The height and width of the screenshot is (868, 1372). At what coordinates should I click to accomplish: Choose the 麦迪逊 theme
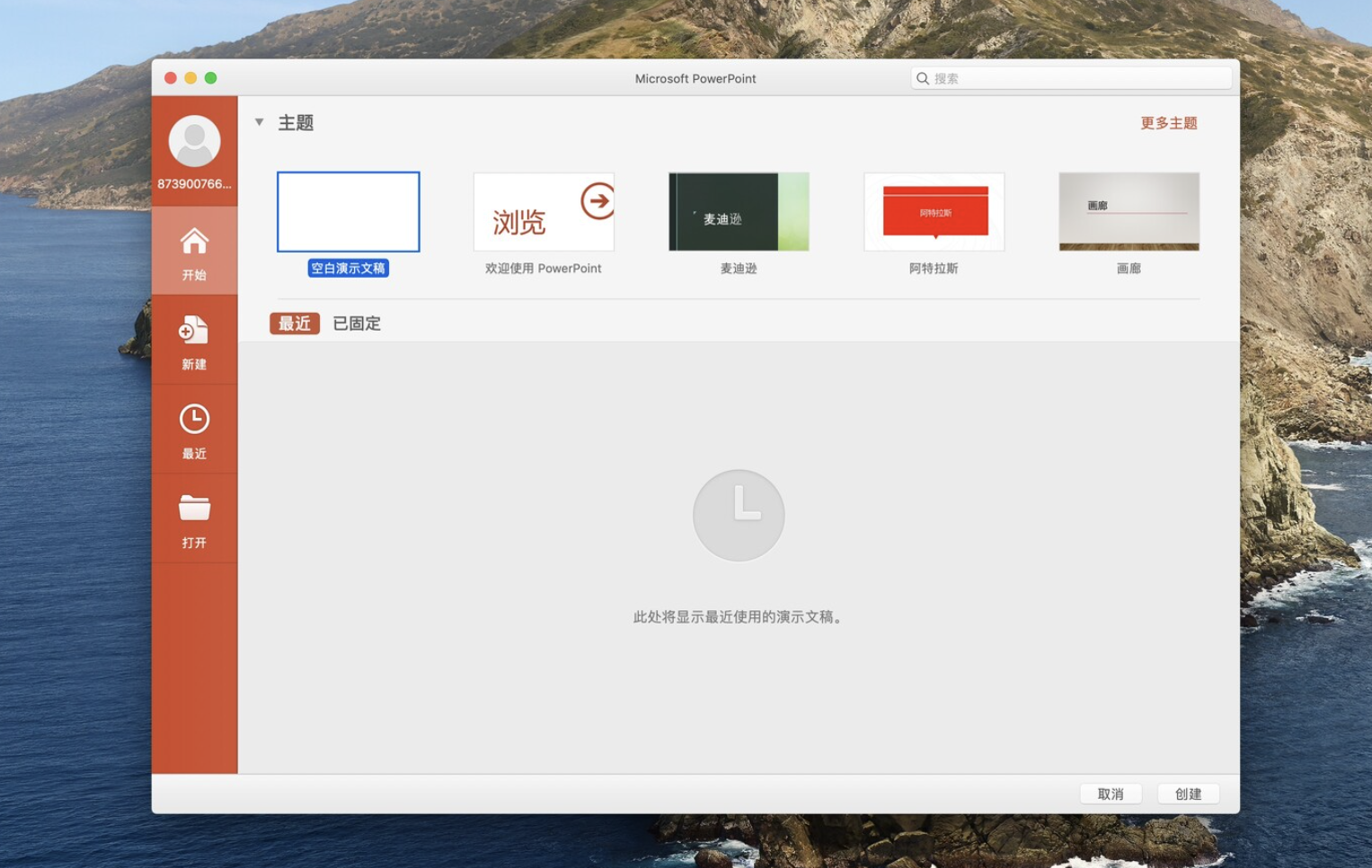(x=738, y=211)
